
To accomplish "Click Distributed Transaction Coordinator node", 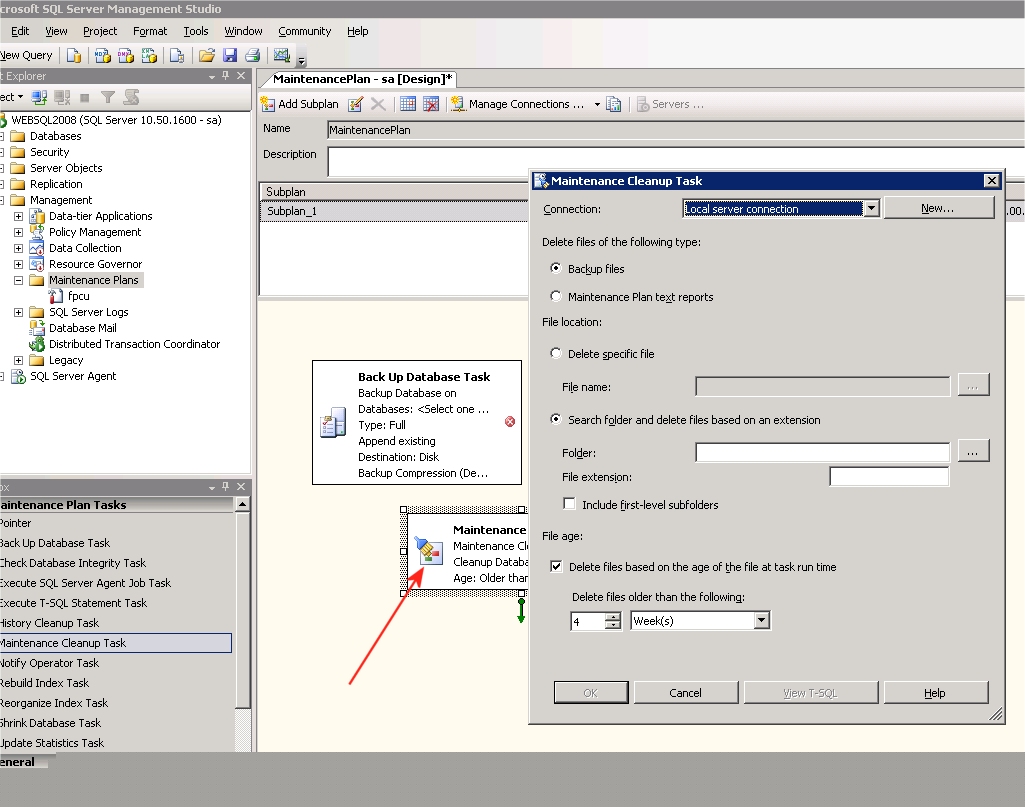I will coord(134,344).
